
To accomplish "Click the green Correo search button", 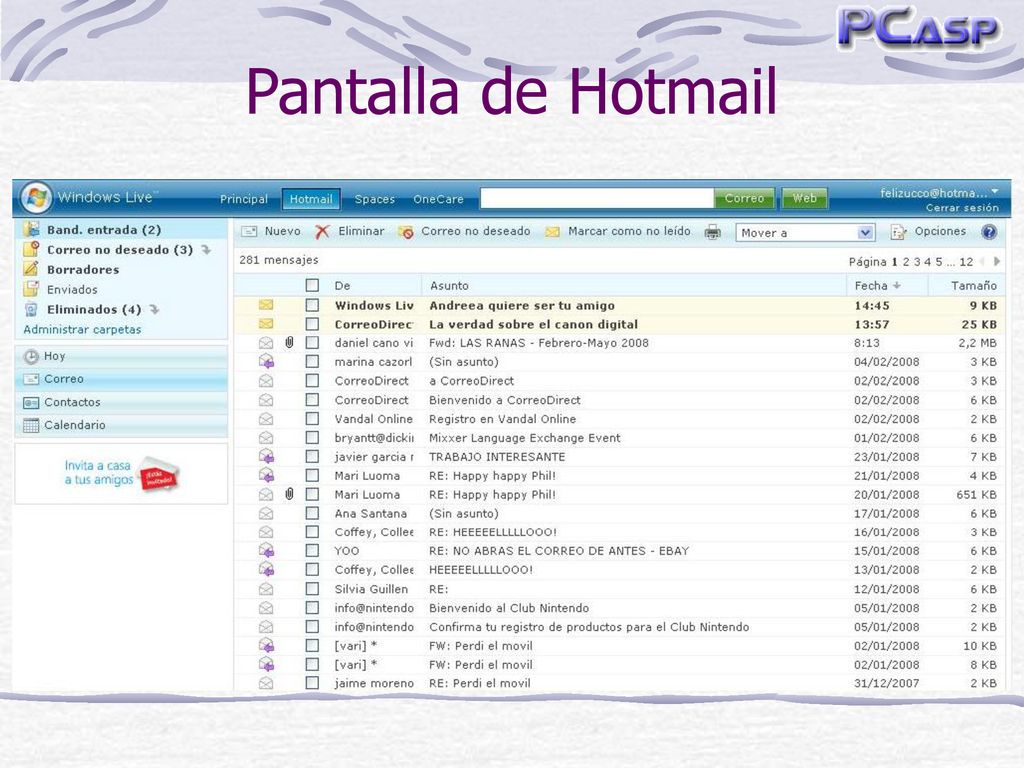I will pyautogui.click(x=744, y=198).
